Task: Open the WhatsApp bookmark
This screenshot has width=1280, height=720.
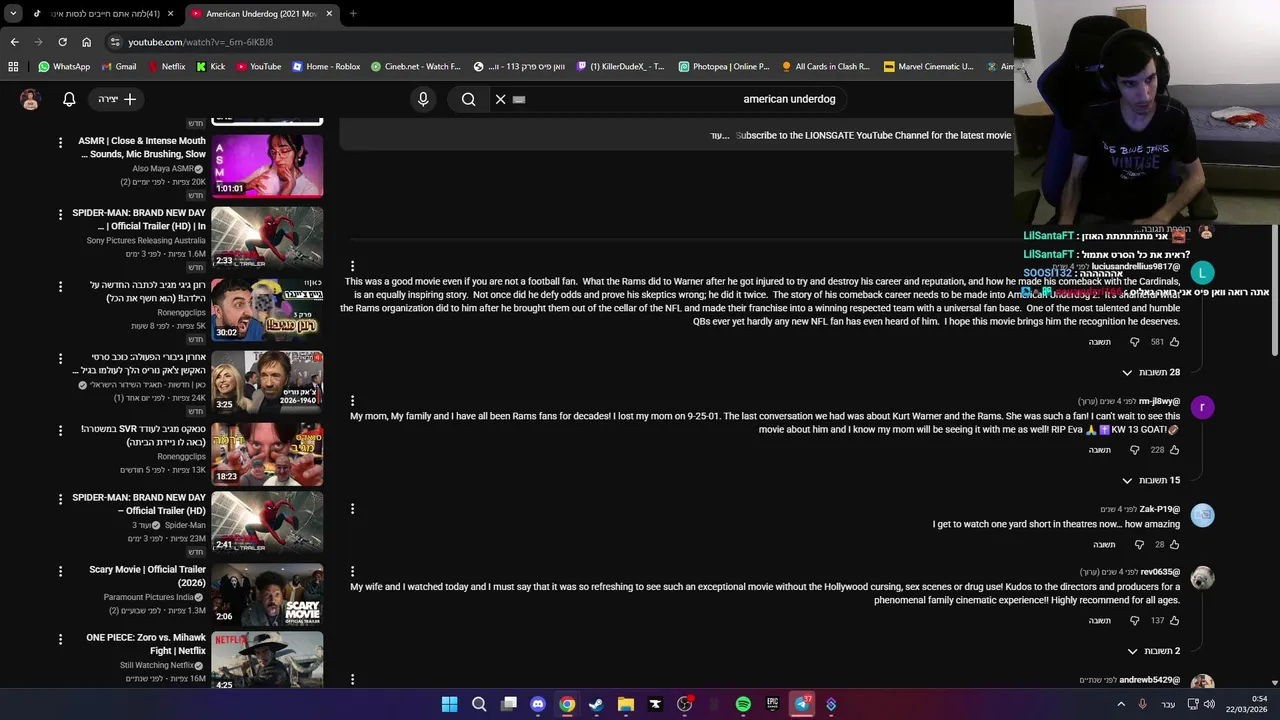Action: point(64,67)
